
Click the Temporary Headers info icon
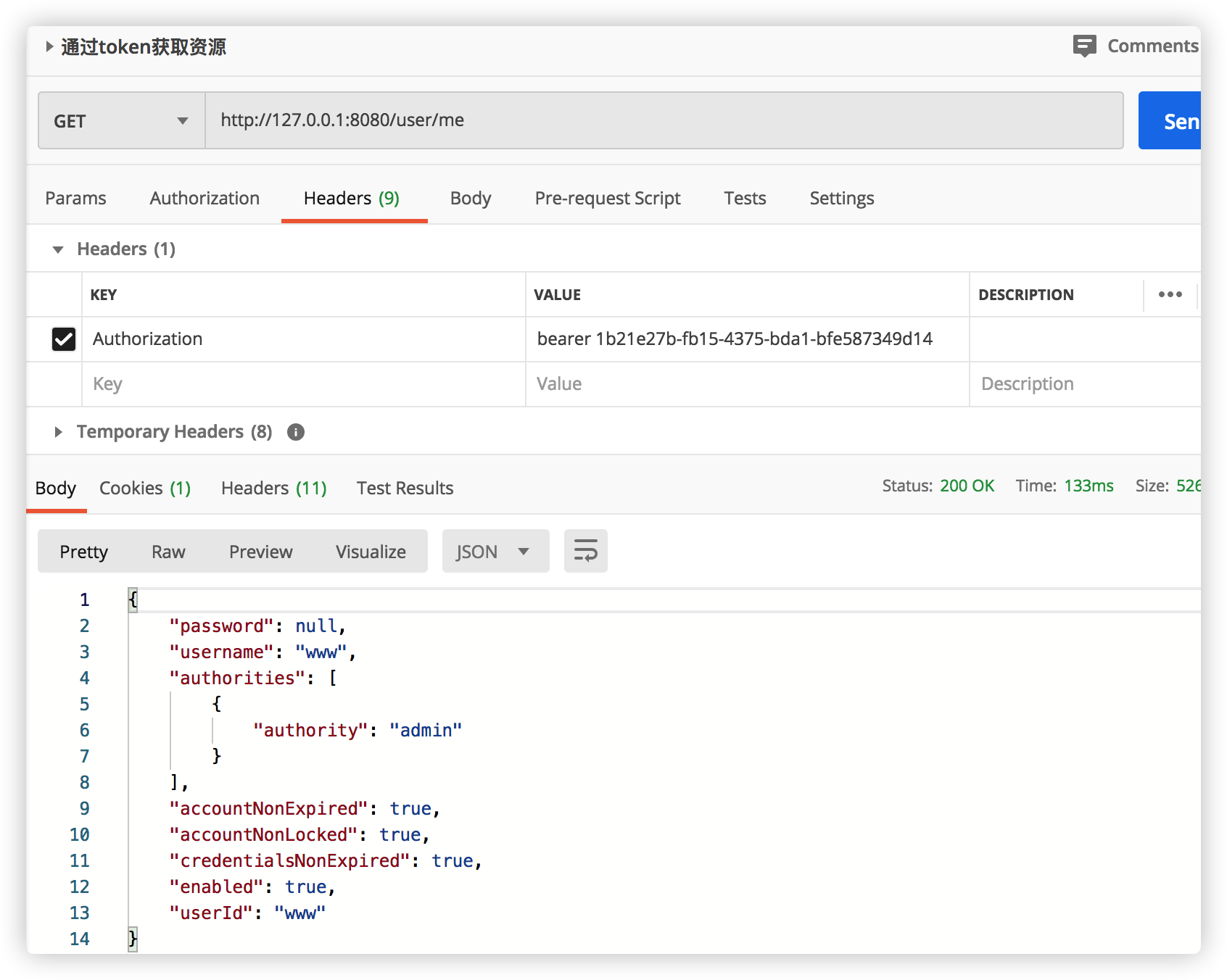point(296,432)
